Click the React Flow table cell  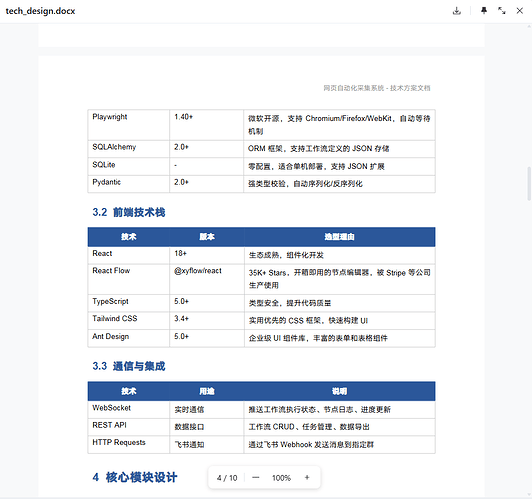[x=129, y=279]
